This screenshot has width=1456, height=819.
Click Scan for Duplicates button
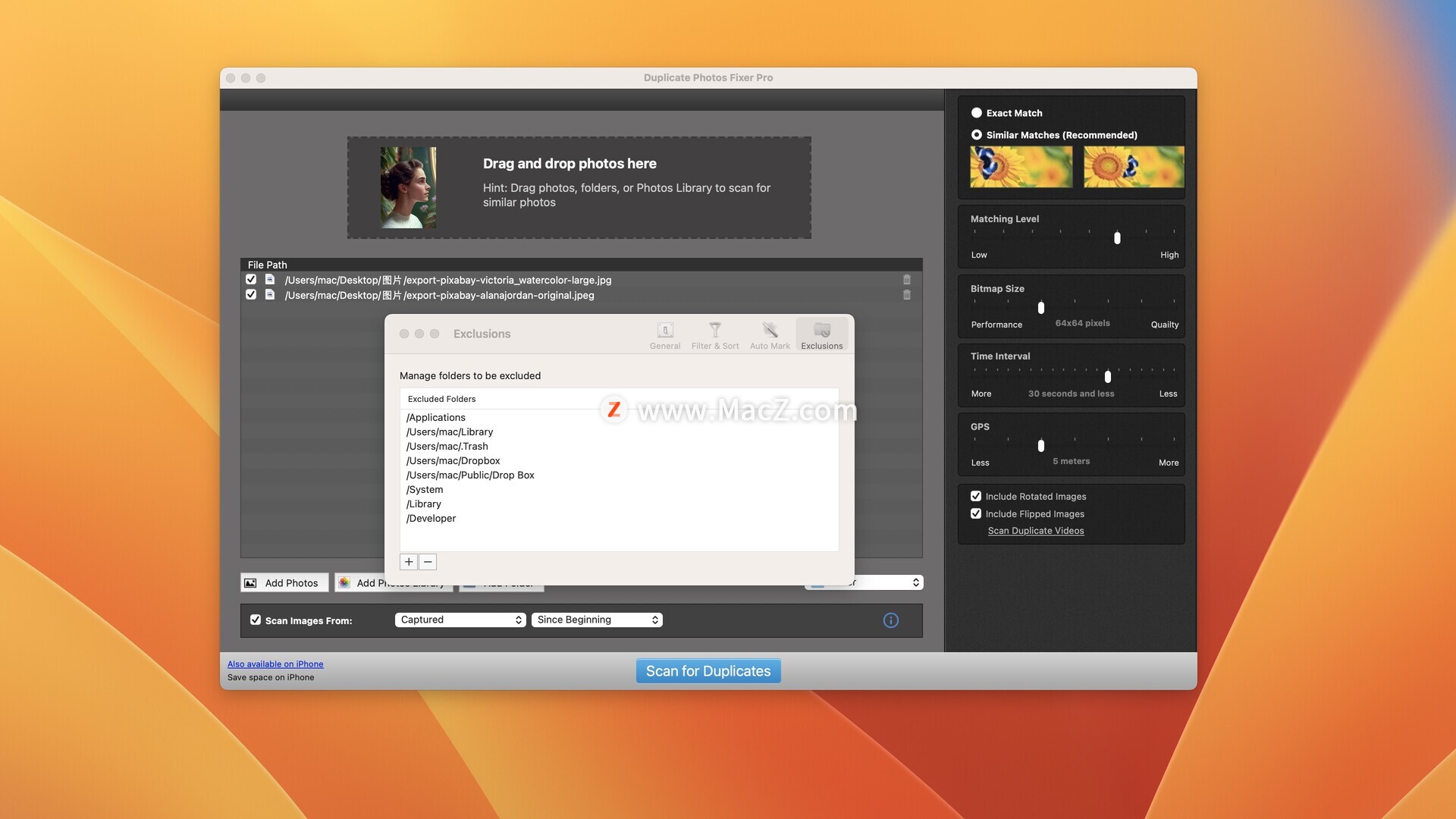click(x=708, y=671)
